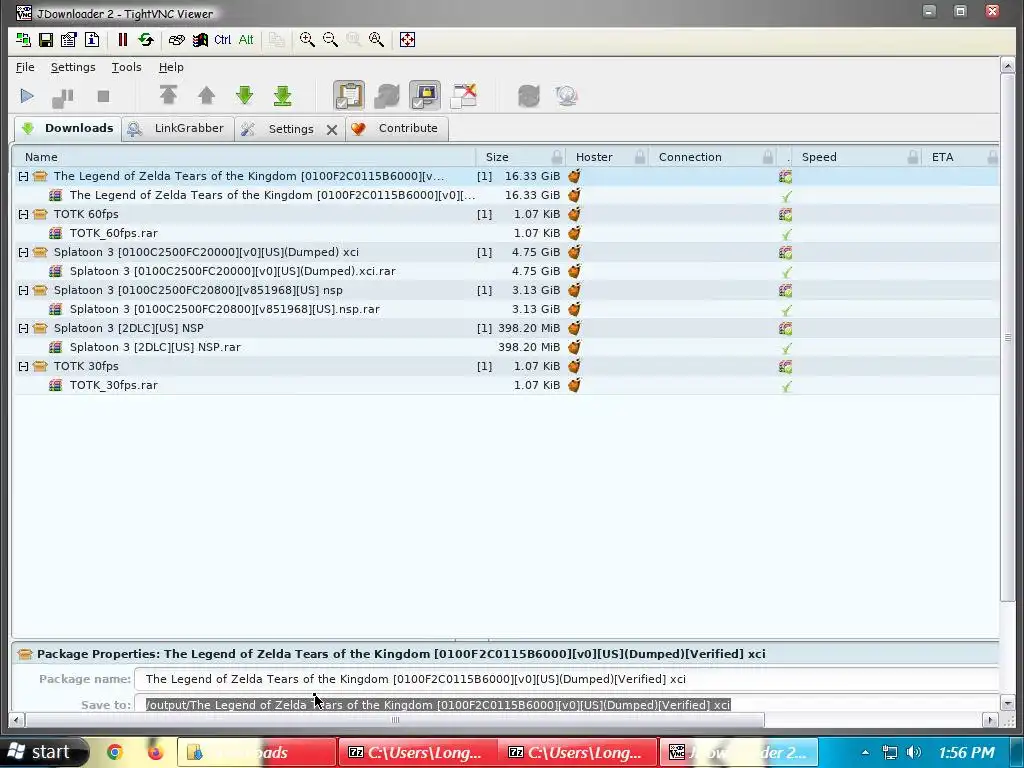This screenshot has width=1024, height=768.
Task: Close the Settings tab with its X
Action: point(332,129)
